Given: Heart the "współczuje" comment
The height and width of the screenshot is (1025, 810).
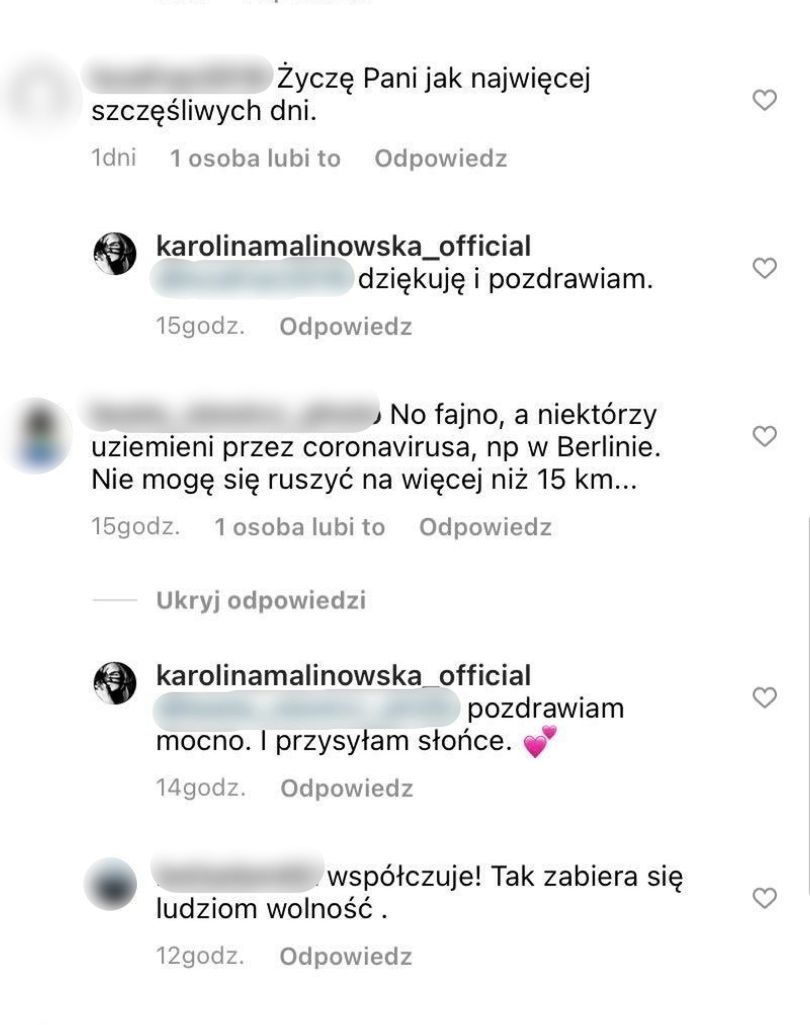Looking at the screenshot, I should (x=764, y=898).
